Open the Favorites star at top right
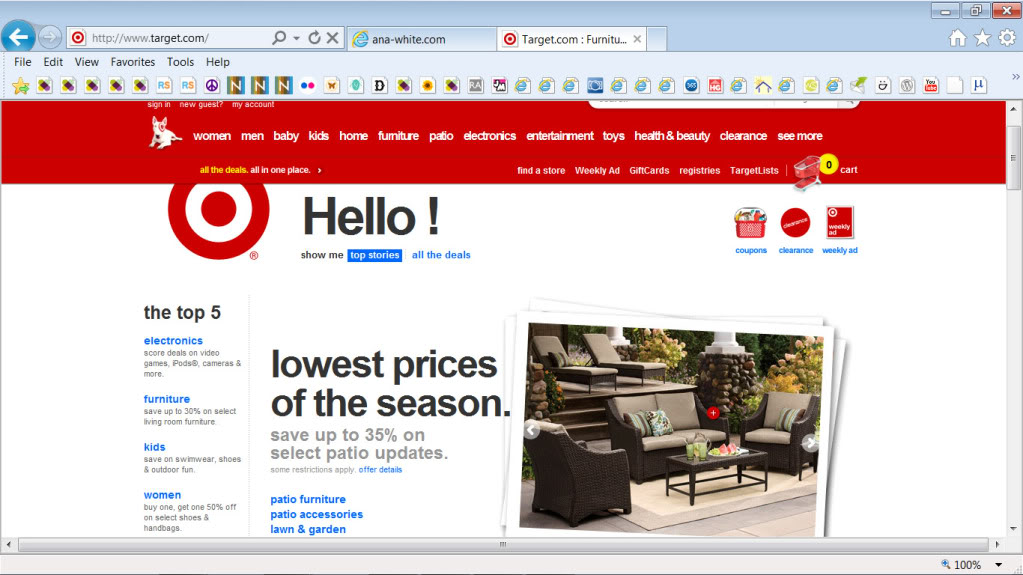The image size is (1023, 575). [x=982, y=39]
